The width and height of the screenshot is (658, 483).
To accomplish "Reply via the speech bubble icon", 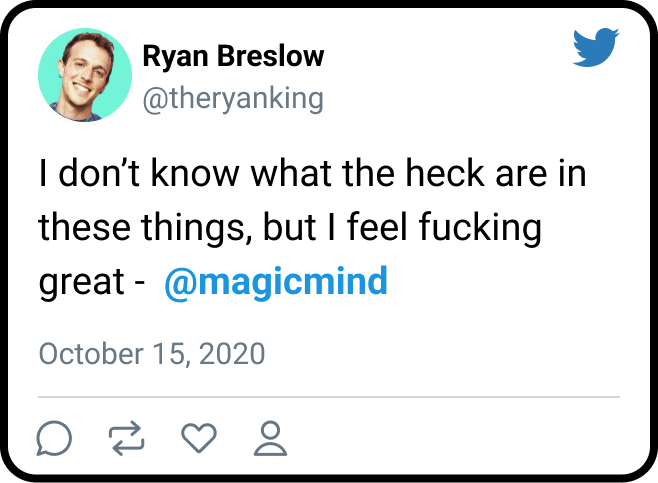I will (54, 437).
